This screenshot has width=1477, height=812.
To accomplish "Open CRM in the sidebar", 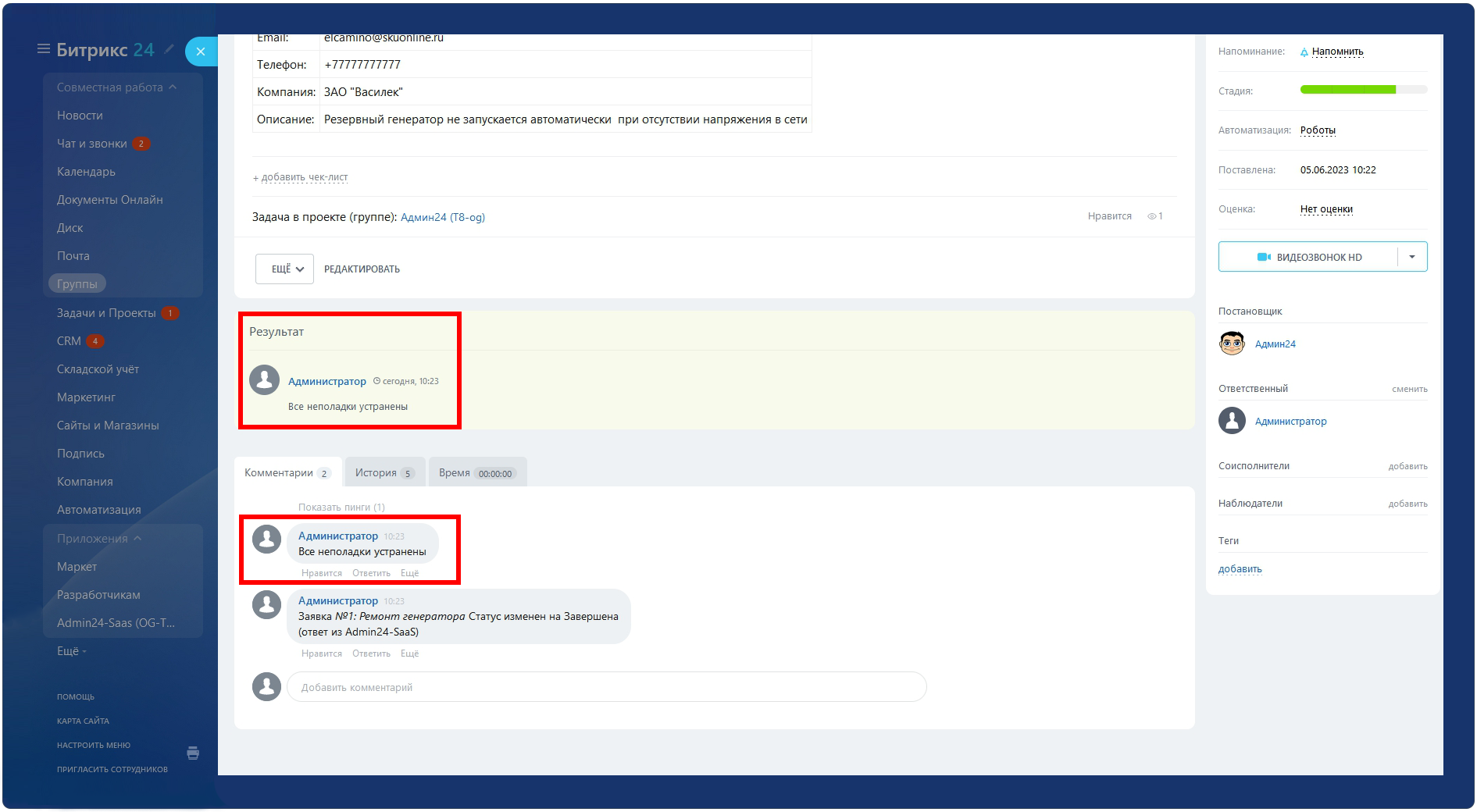I will pyautogui.click(x=69, y=341).
